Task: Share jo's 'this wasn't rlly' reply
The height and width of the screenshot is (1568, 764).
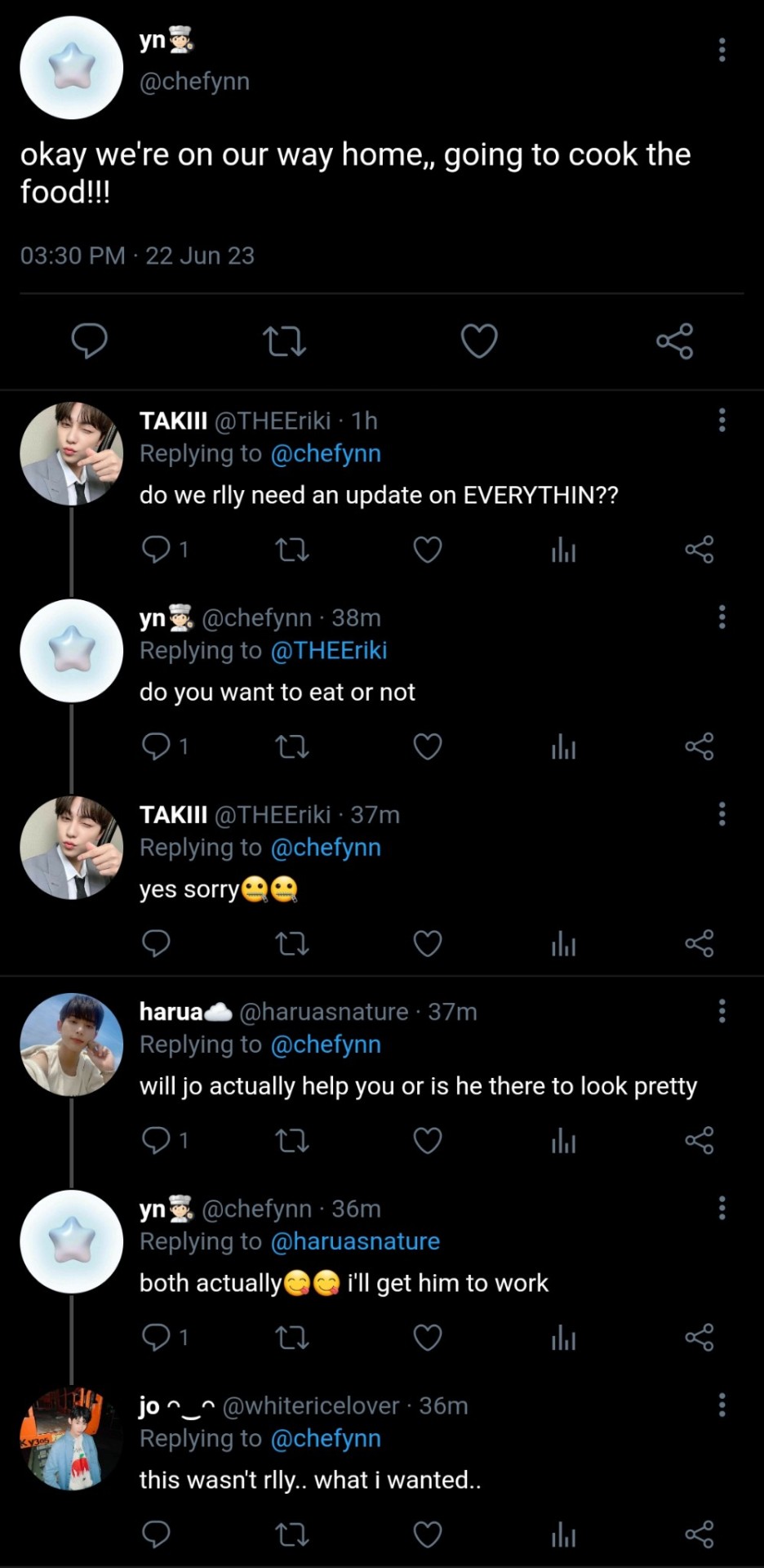Action: (699, 1535)
